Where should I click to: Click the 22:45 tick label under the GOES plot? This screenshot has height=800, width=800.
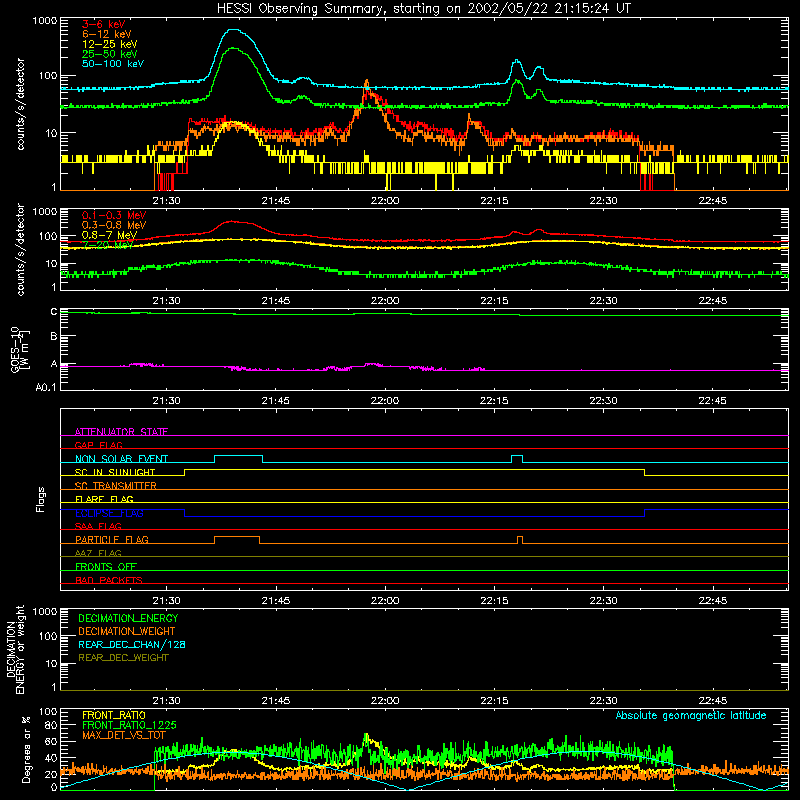(x=713, y=401)
